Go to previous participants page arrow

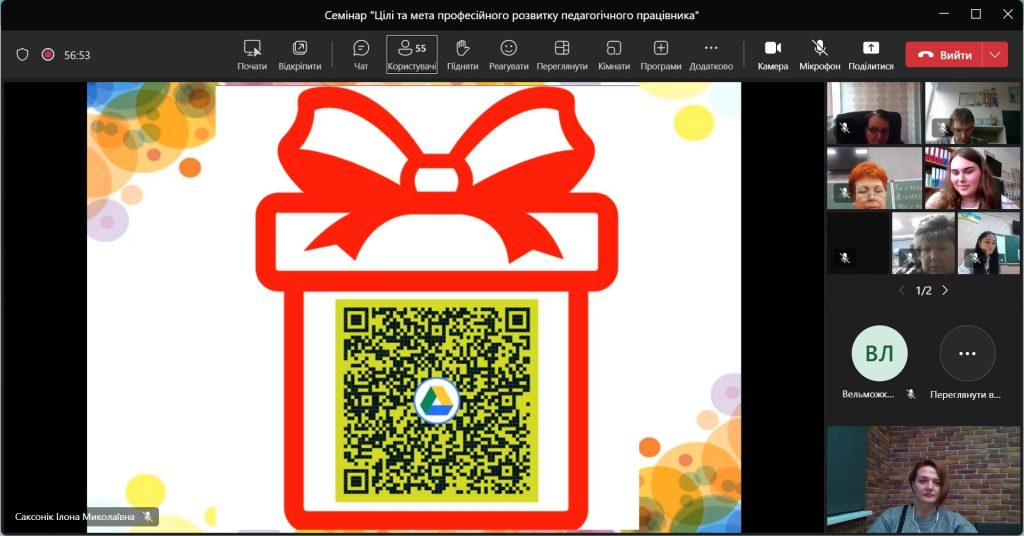coord(902,291)
